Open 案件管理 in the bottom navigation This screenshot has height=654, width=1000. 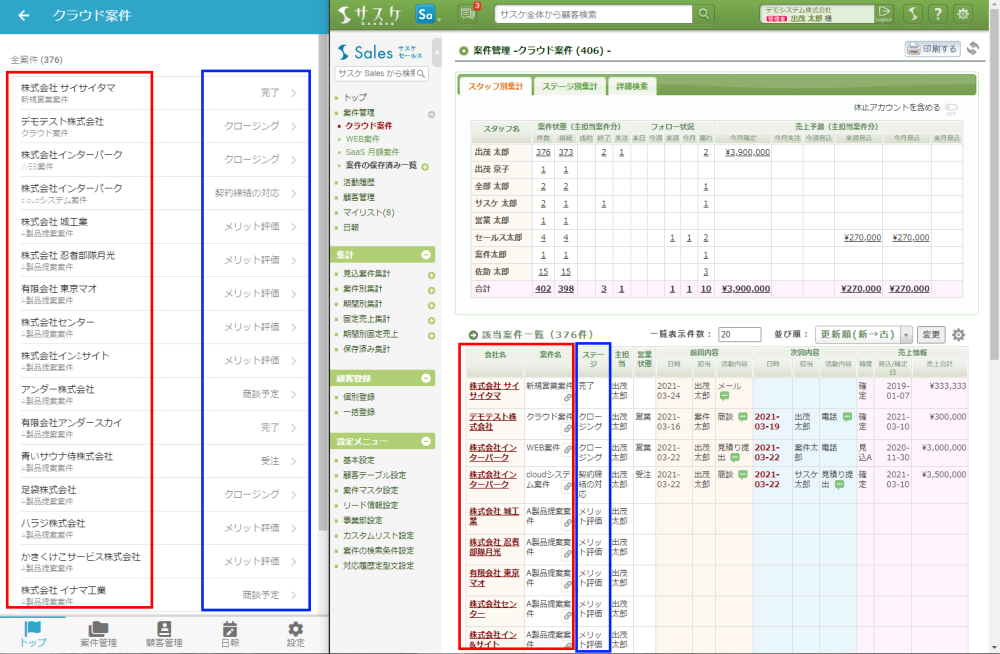[x=98, y=634]
